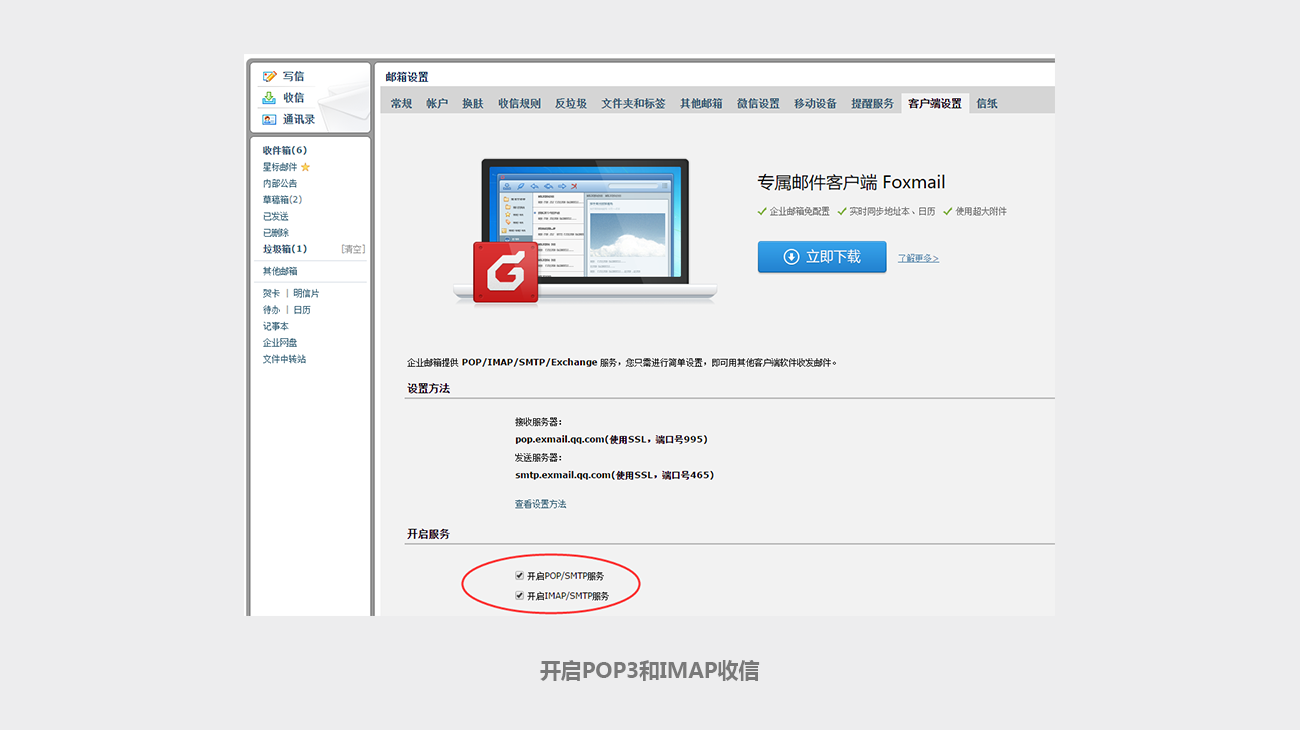Open the 记事本 link
1300x730 pixels.
276,326
